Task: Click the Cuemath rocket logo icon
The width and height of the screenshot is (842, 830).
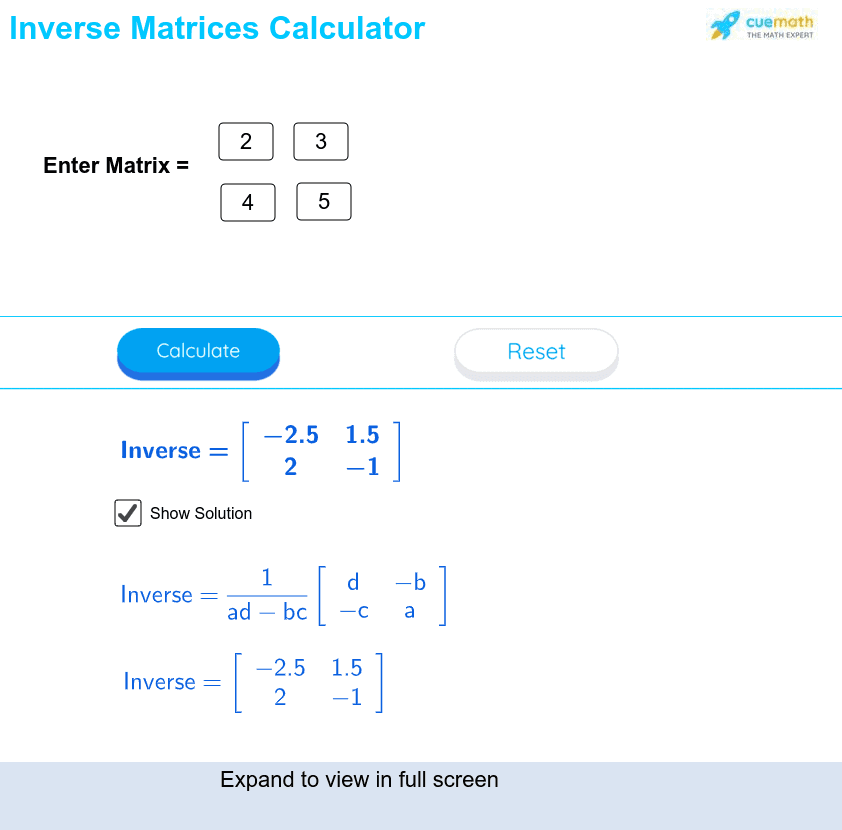Action: 725,25
